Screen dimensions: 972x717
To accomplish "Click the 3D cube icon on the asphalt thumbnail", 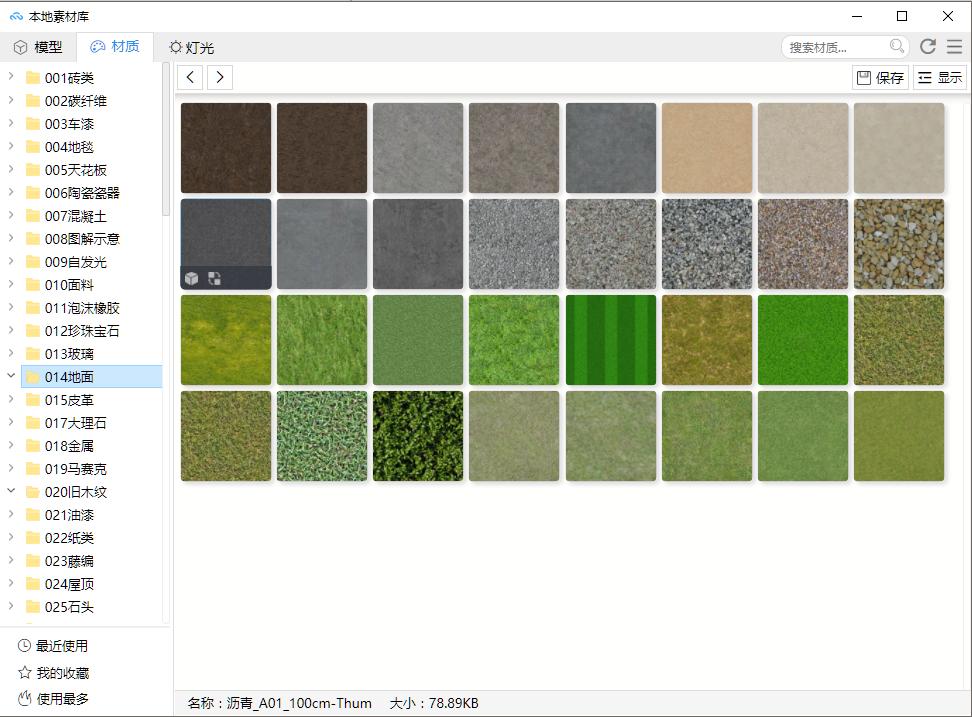I will coord(190,280).
